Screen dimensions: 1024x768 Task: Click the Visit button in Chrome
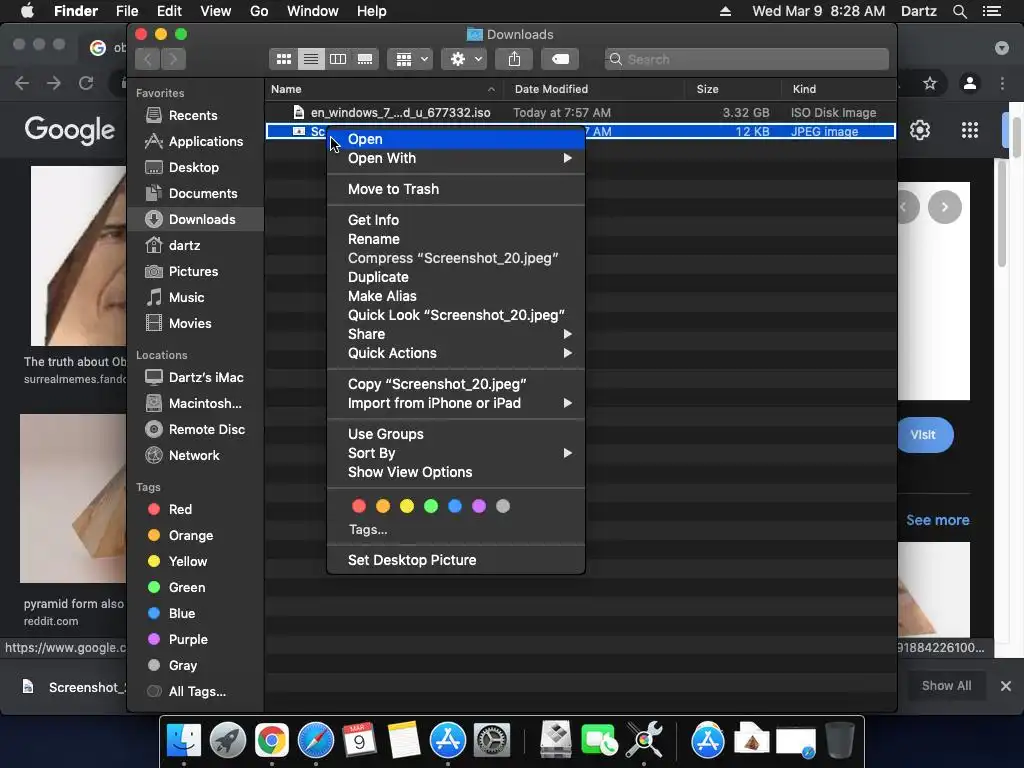click(923, 435)
